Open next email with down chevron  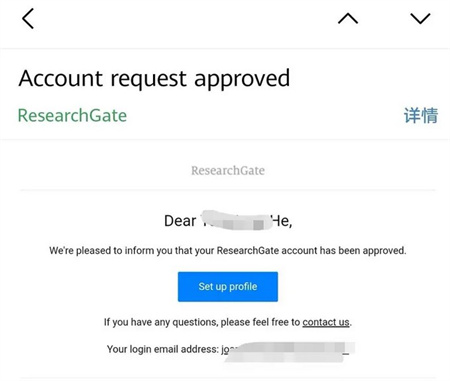click(x=420, y=19)
